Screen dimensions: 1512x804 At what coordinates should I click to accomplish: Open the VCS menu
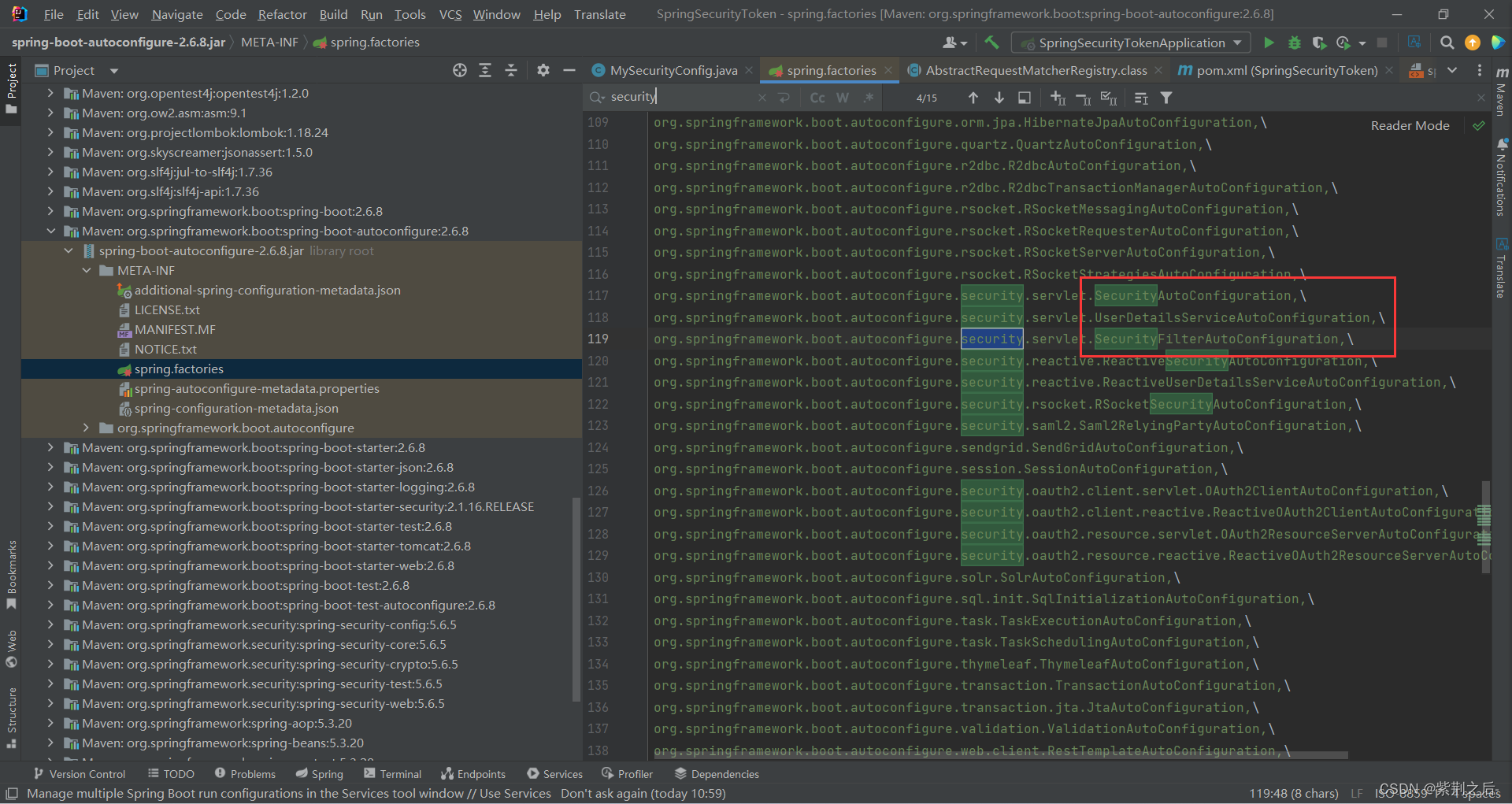(450, 14)
